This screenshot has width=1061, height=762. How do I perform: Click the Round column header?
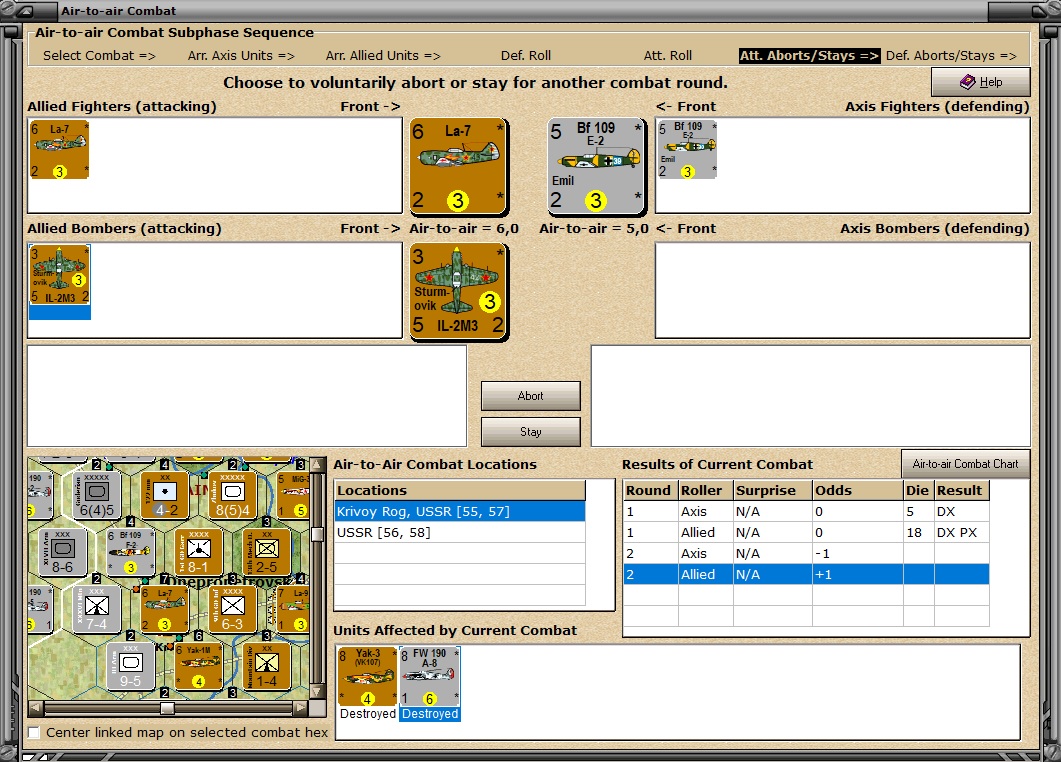point(651,491)
